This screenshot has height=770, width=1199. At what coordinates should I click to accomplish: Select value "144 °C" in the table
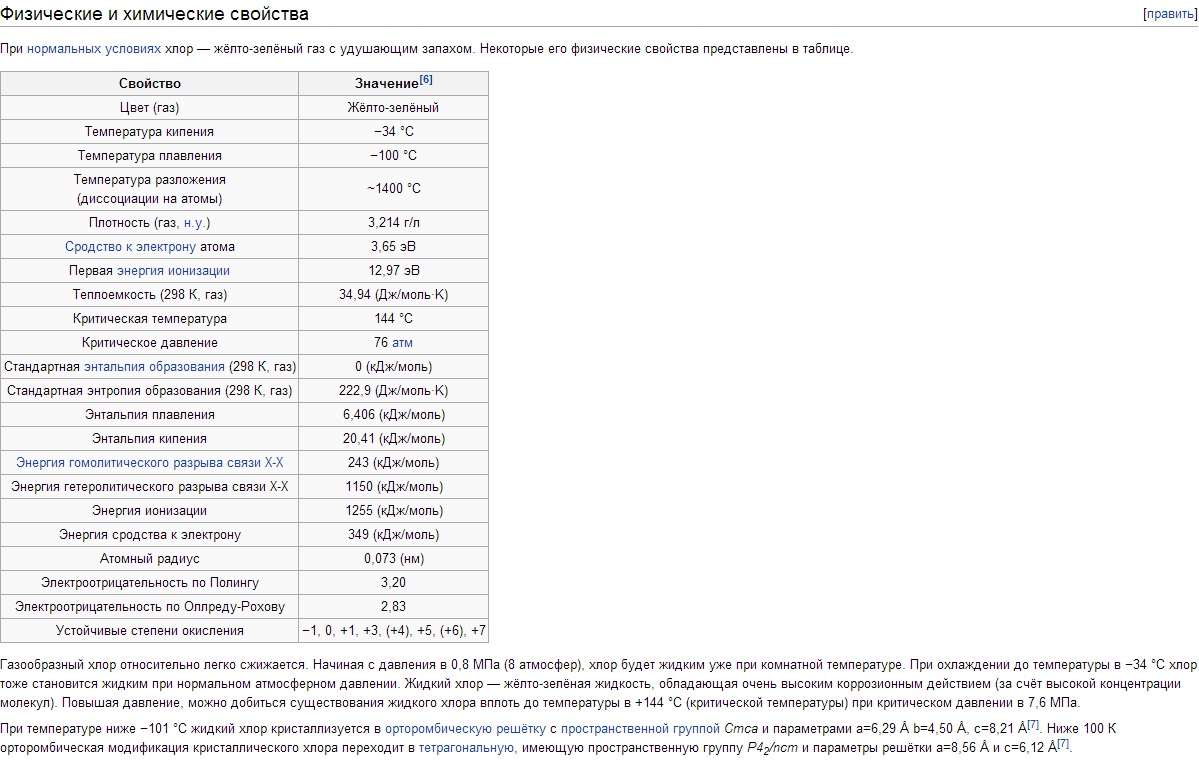point(393,319)
